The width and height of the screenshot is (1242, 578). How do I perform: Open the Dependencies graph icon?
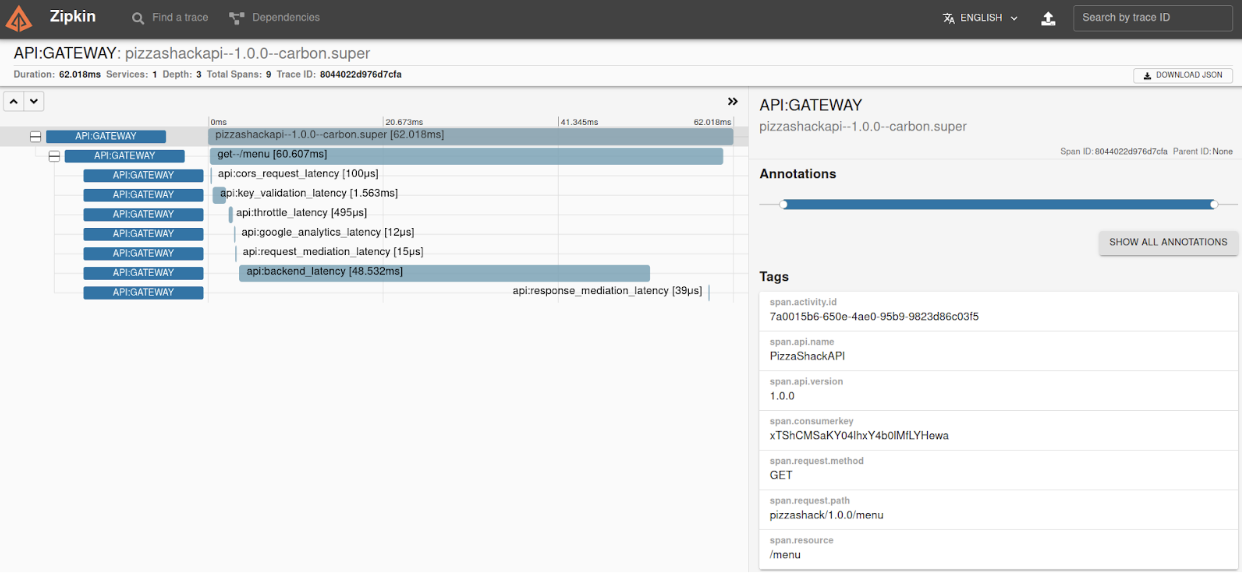coord(237,16)
